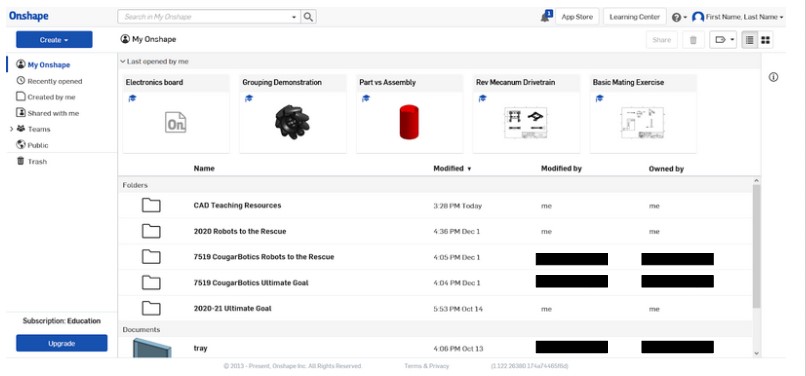Click the 5:53 PM Oct 14 modified time
Screen dimensions: 806x376
458,309
